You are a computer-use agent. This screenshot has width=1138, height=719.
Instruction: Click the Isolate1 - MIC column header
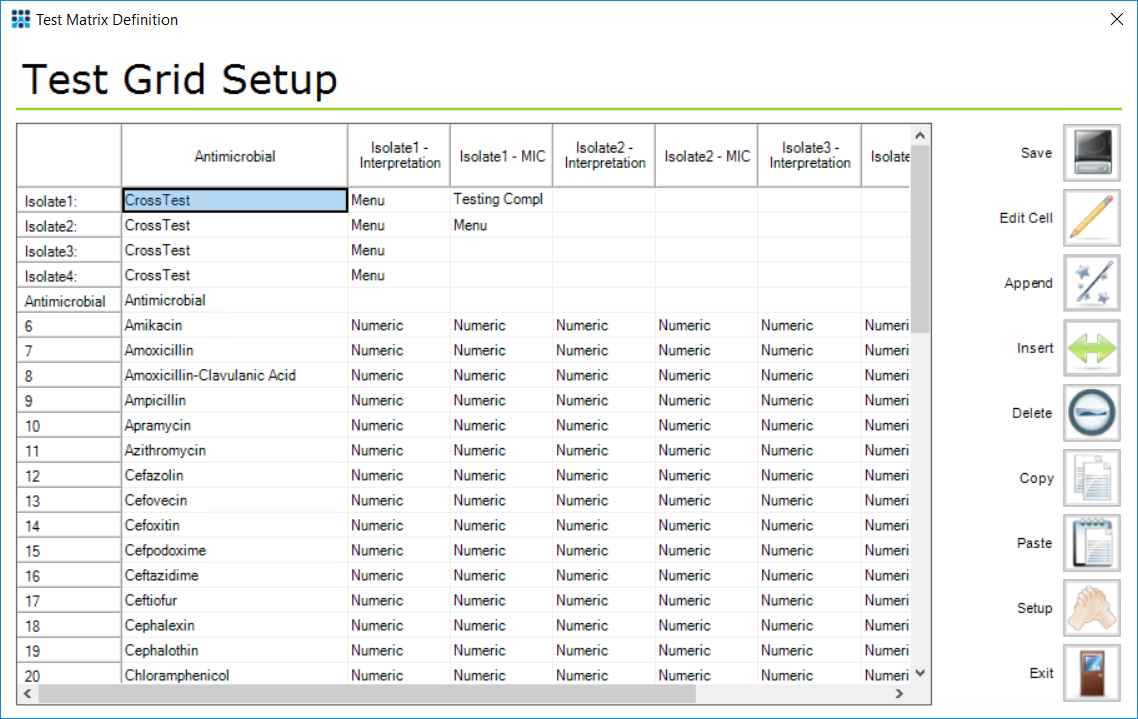coord(500,155)
